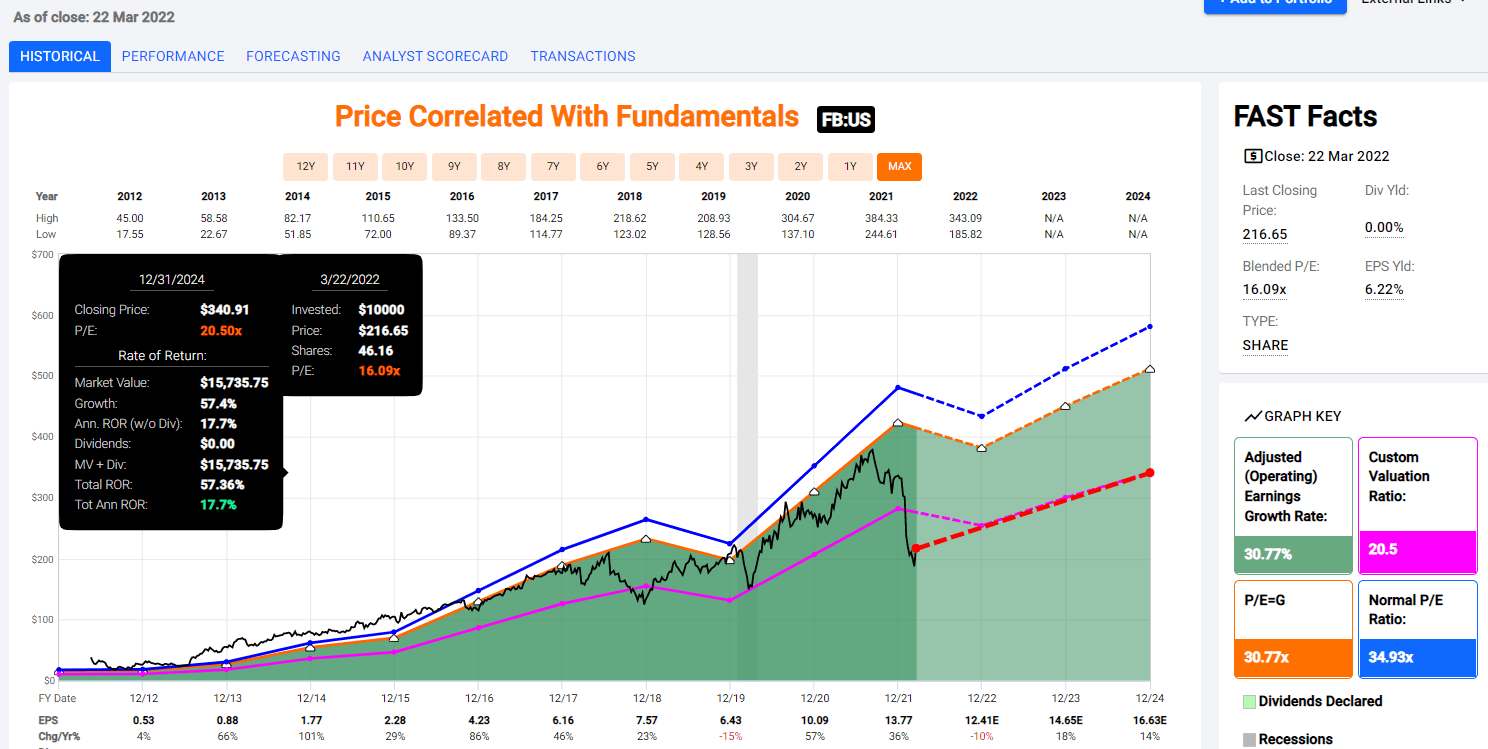Viewport: 1488px width, 749px height.
Task: Click the EPS Yld value 6.22%
Action: coord(1384,290)
